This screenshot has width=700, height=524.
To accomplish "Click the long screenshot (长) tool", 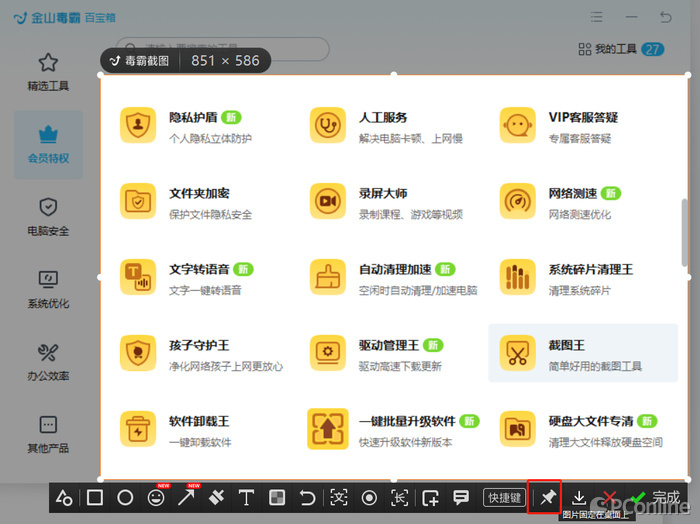I will tap(400, 497).
